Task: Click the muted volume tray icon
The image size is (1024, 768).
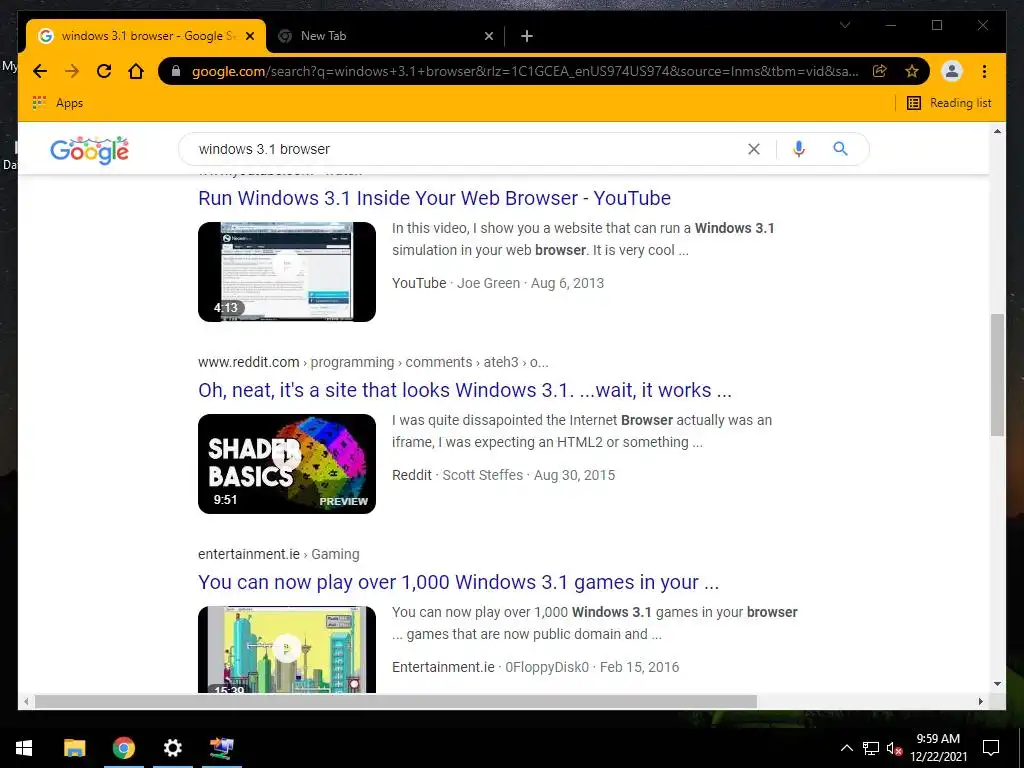Action: (894, 748)
